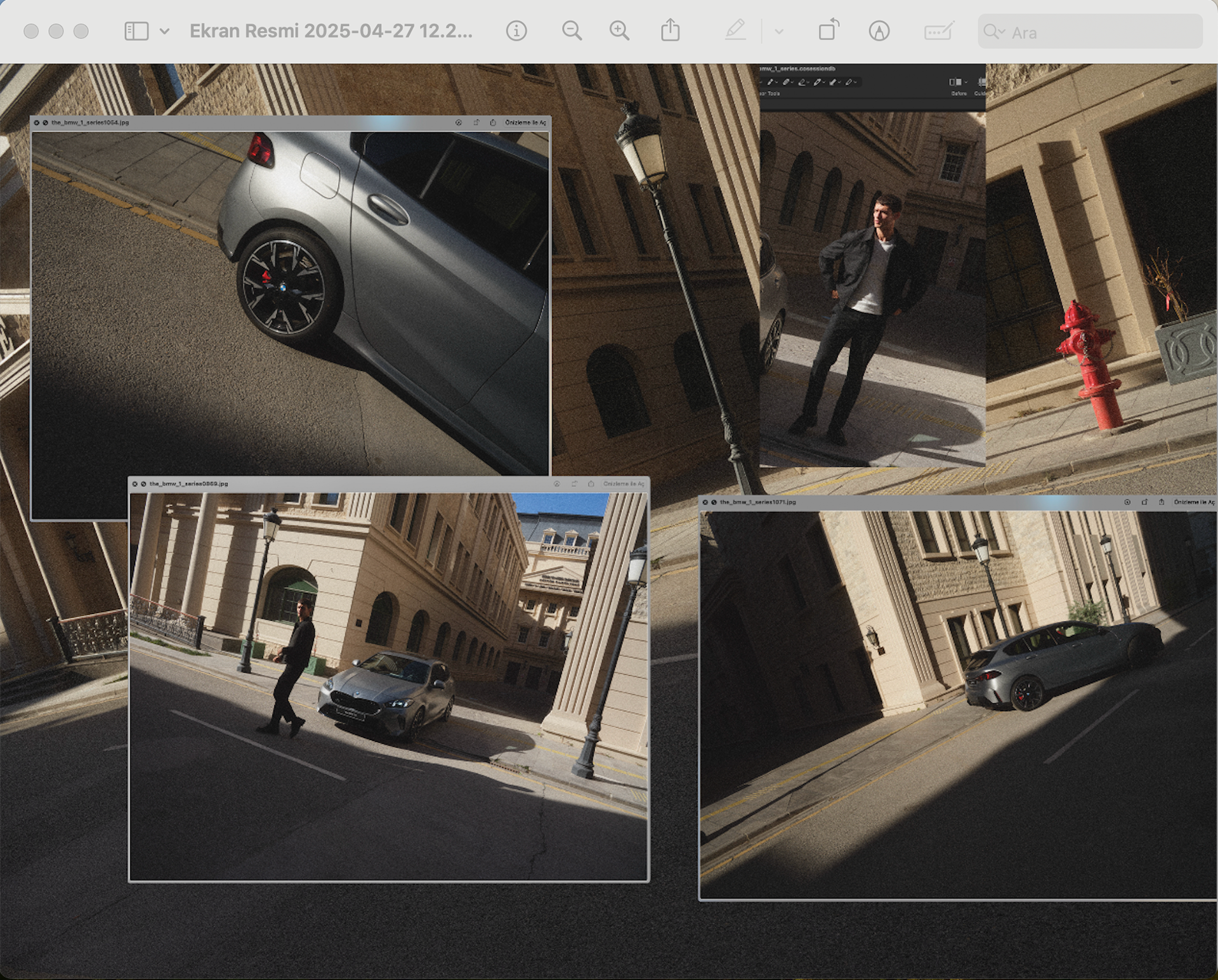
Task: Click markup icon in the_bmw_1_series1054.jpg window
Action: pyautogui.click(x=459, y=122)
